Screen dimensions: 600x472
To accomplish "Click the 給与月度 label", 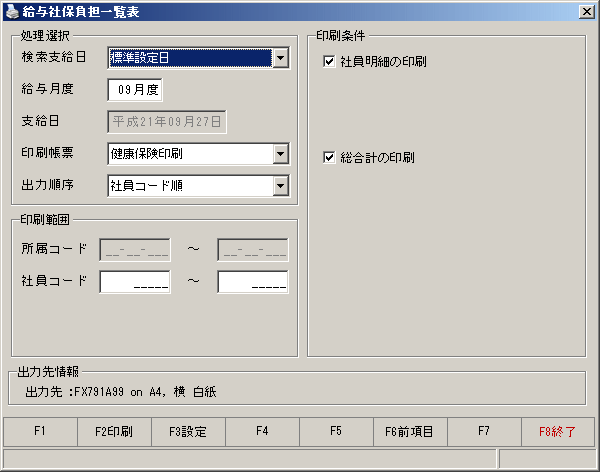I will click(47, 89).
